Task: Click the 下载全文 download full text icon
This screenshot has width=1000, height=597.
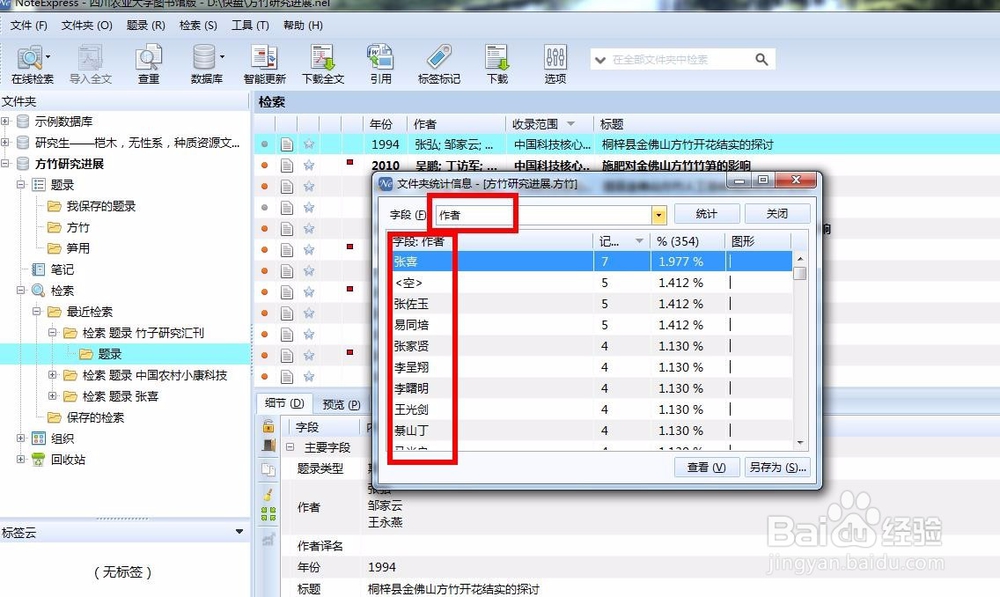Action: coord(323,64)
